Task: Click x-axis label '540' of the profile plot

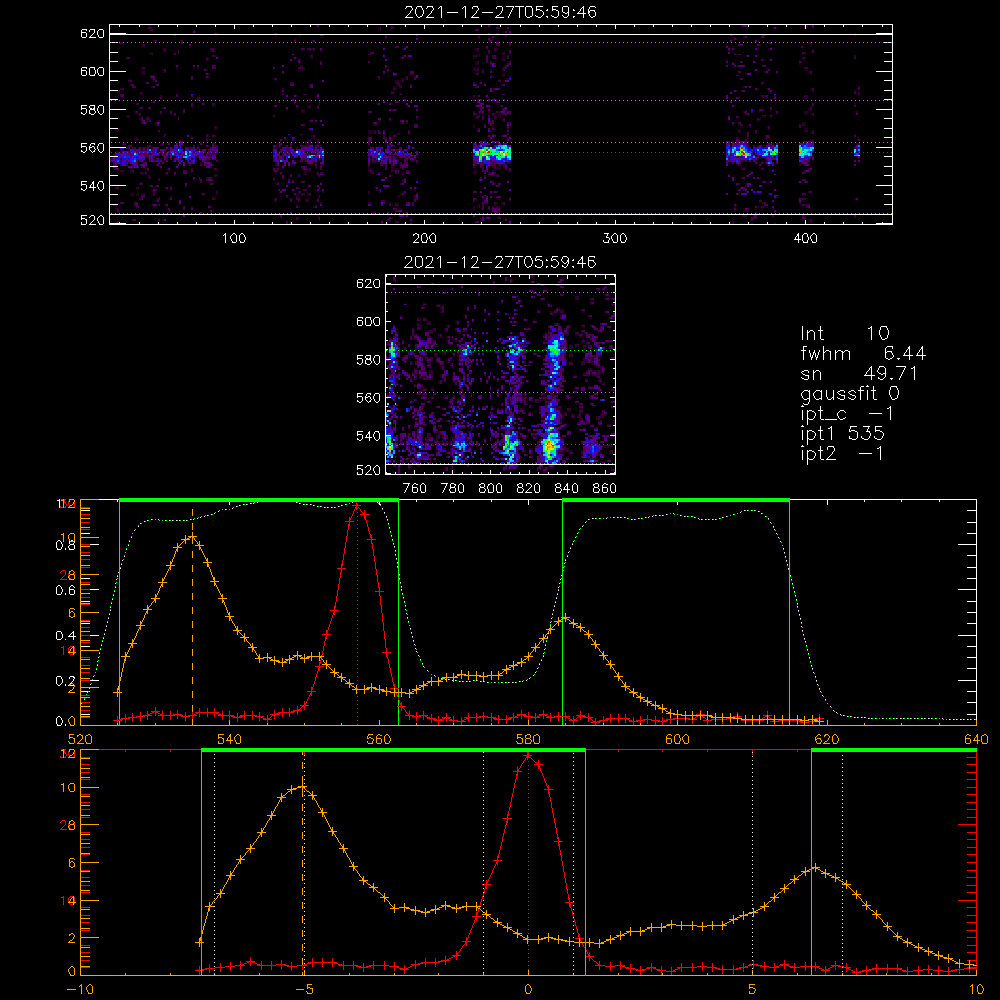Action: click(x=229, y=739)
